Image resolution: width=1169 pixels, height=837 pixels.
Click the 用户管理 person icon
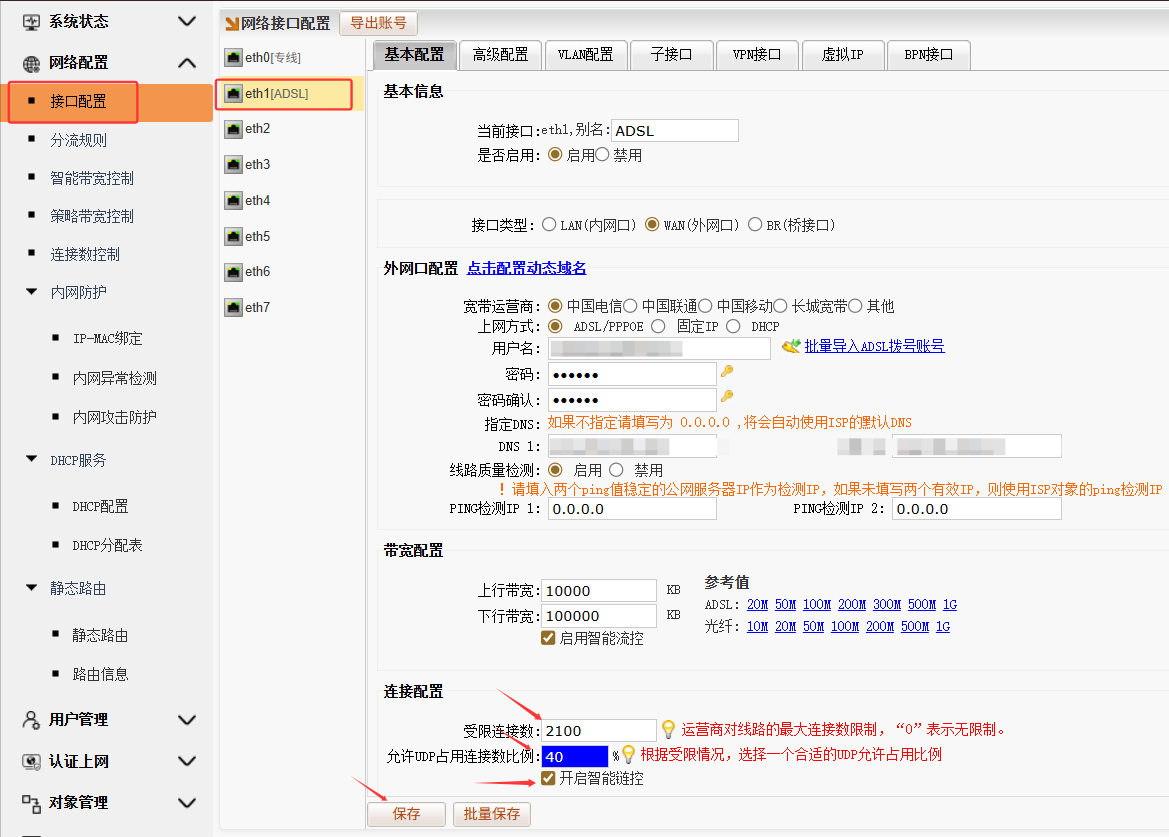coord(31,720)
